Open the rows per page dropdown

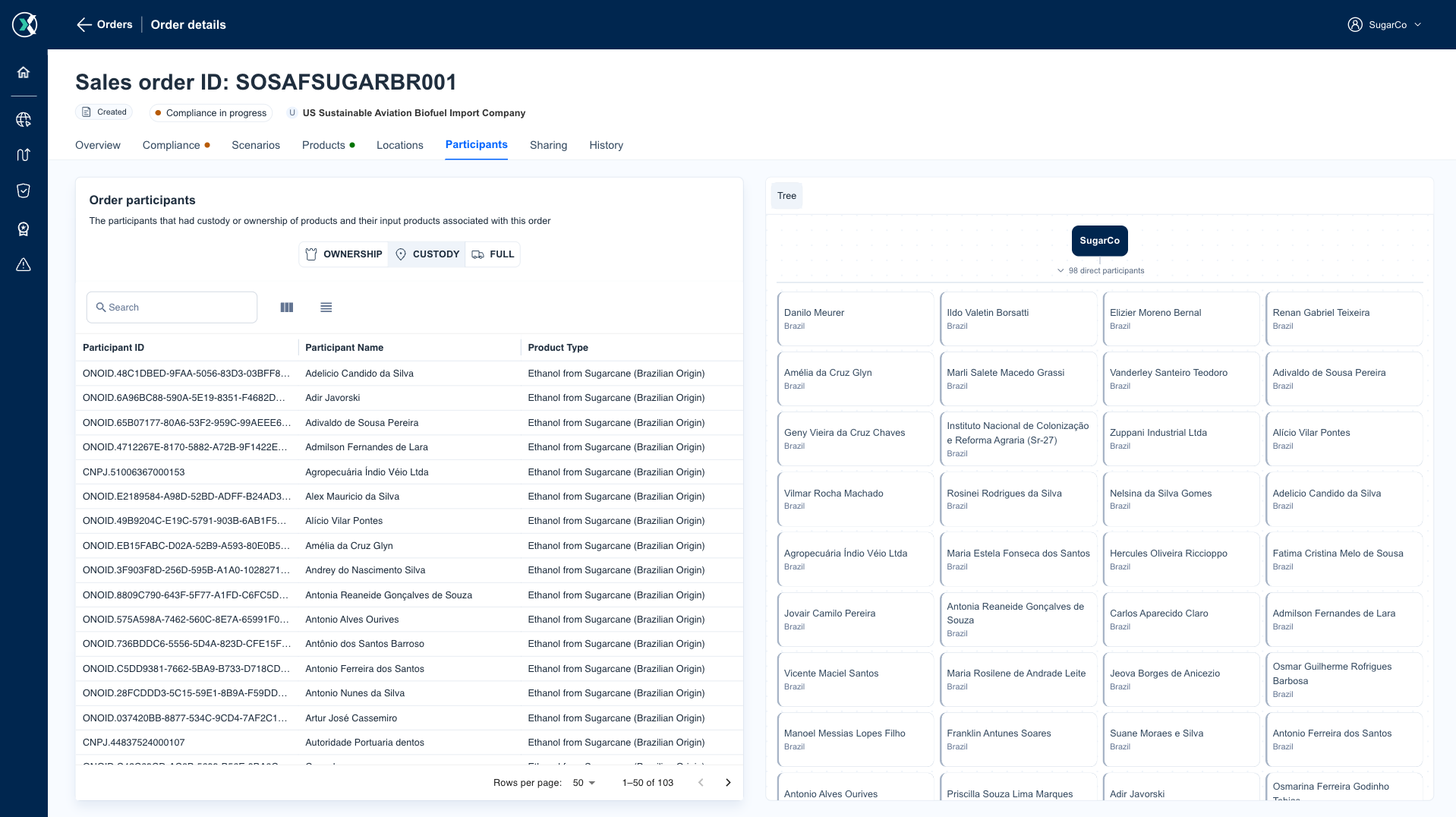click(584, 783)
